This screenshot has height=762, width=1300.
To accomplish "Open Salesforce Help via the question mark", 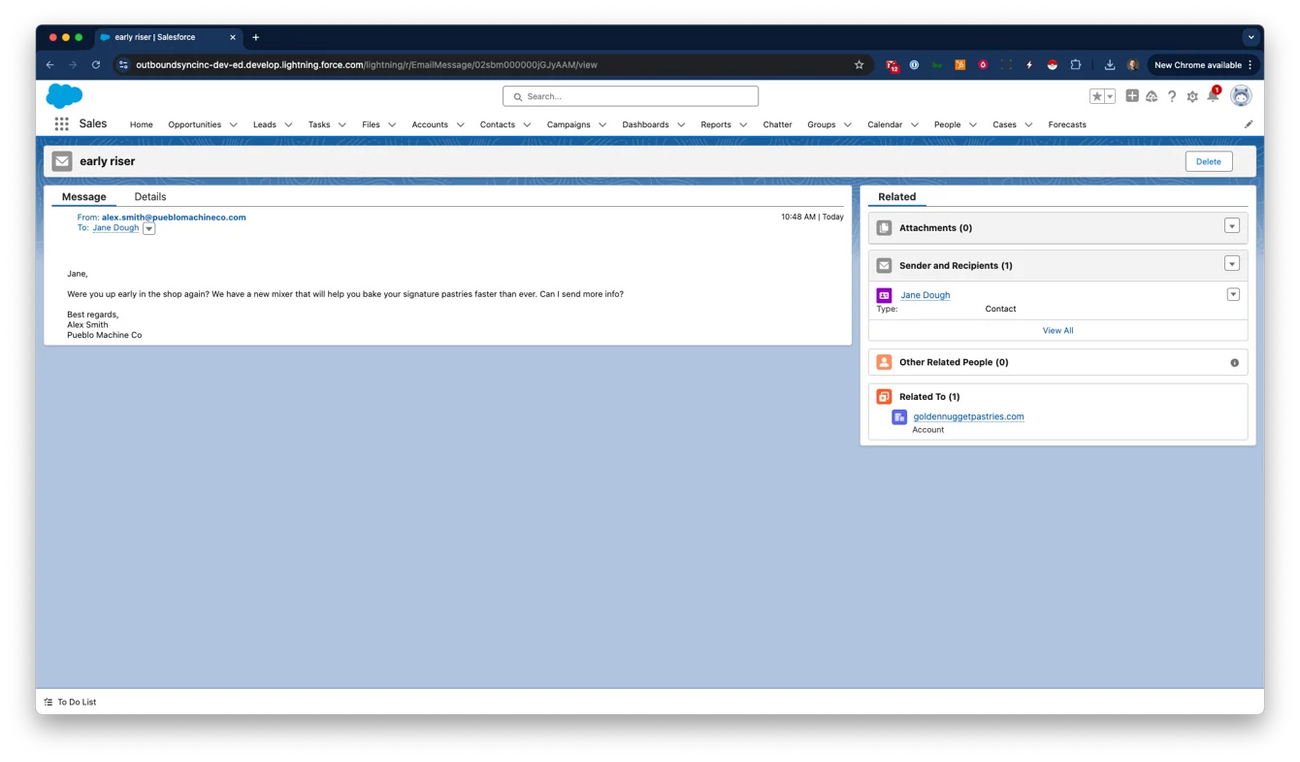I will (x=1172, y=96).
